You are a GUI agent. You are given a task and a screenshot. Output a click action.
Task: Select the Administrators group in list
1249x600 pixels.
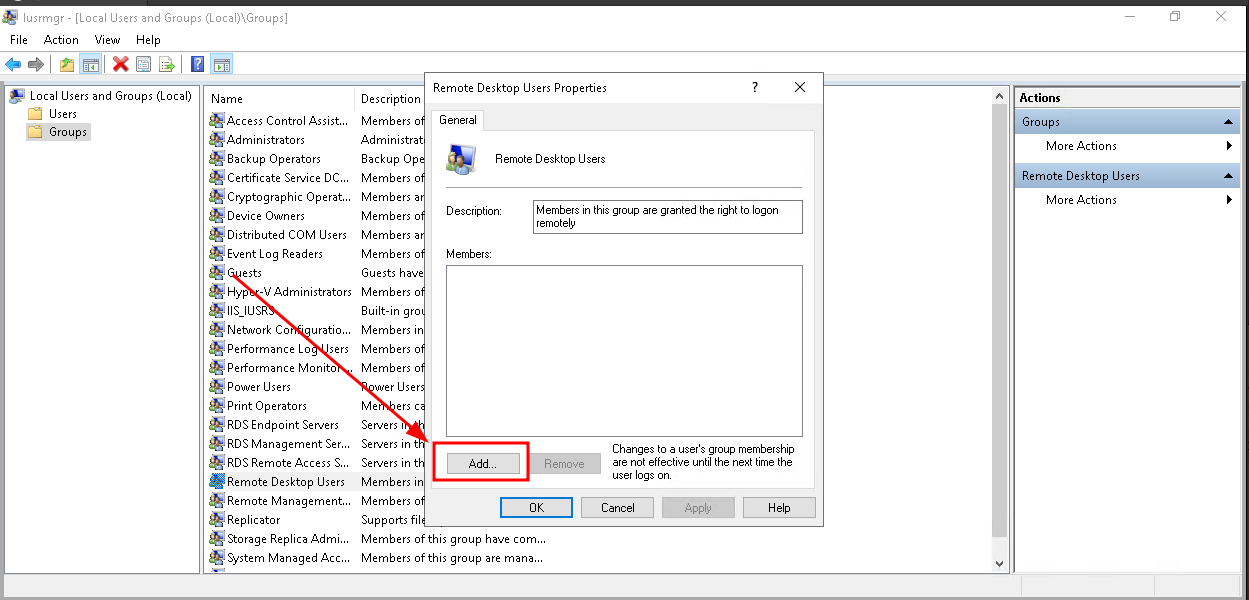[265, 140]
